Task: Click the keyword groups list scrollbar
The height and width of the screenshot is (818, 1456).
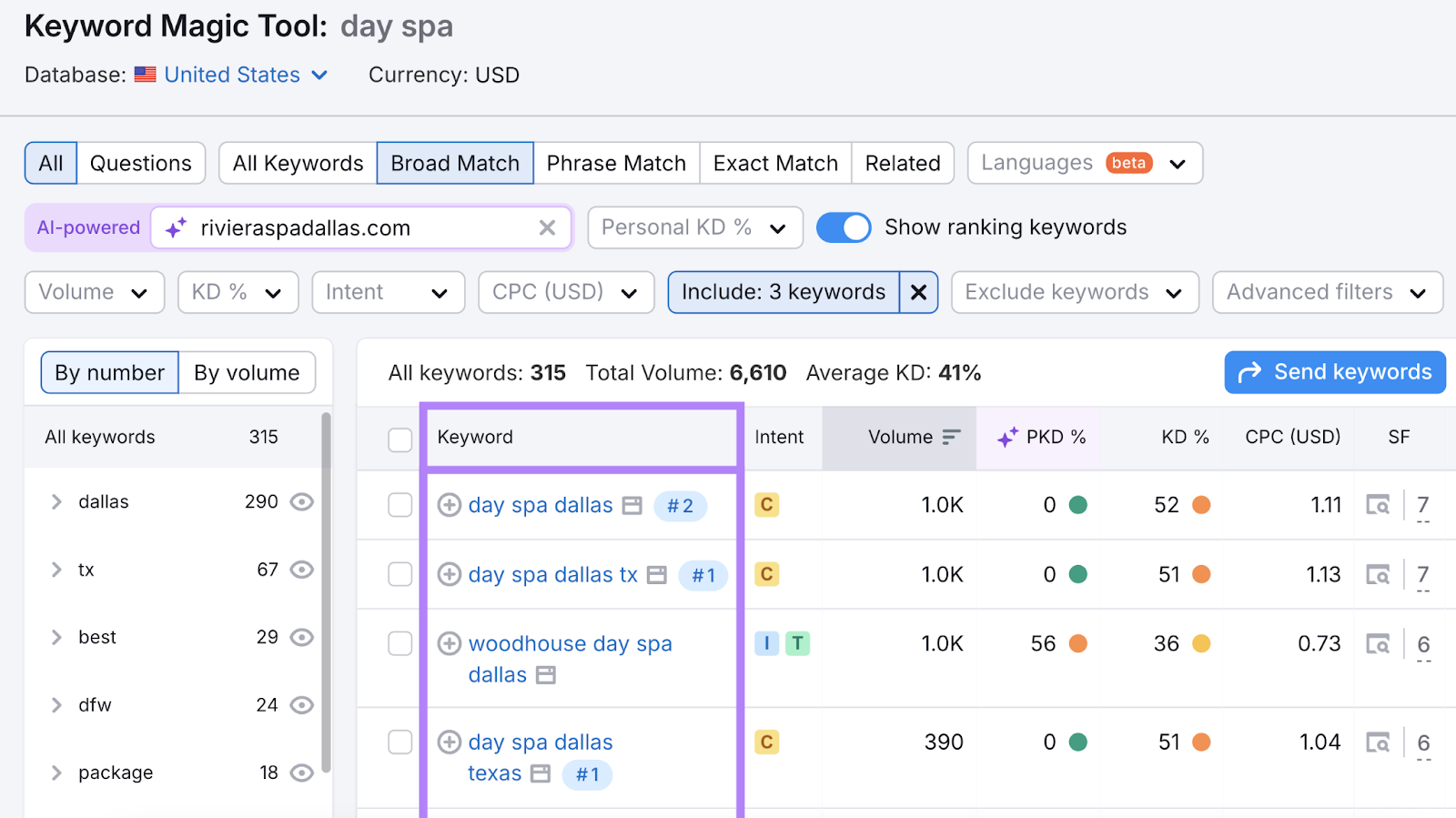Action: [x=326, y=591]
